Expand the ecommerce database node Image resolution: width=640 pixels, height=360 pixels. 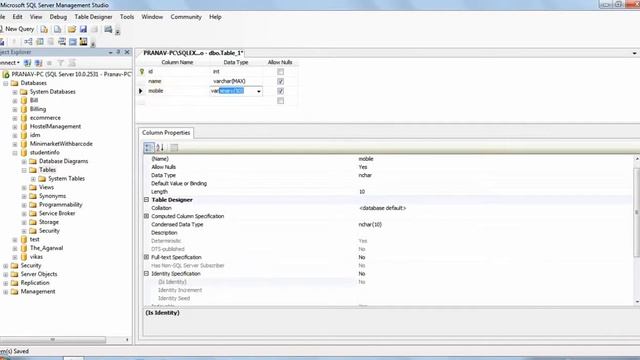tap(15, 118)
